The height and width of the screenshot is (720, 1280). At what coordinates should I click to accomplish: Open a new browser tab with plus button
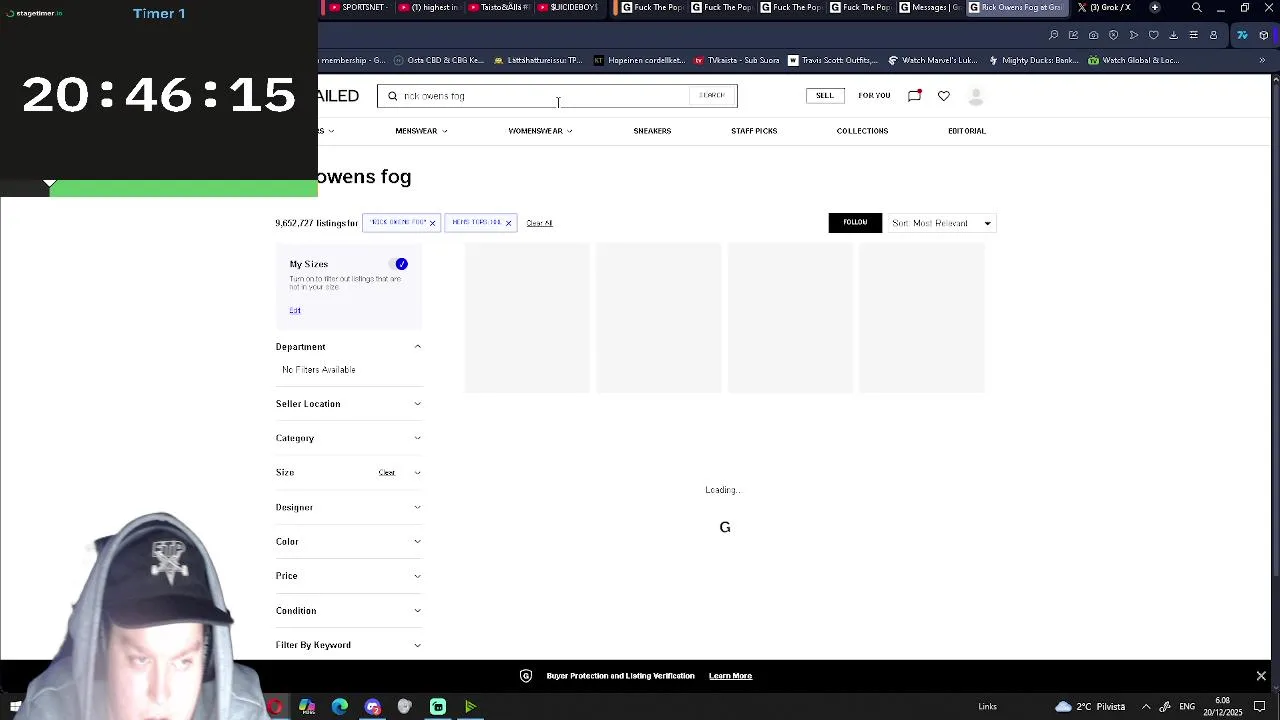tap(1155, 8)
